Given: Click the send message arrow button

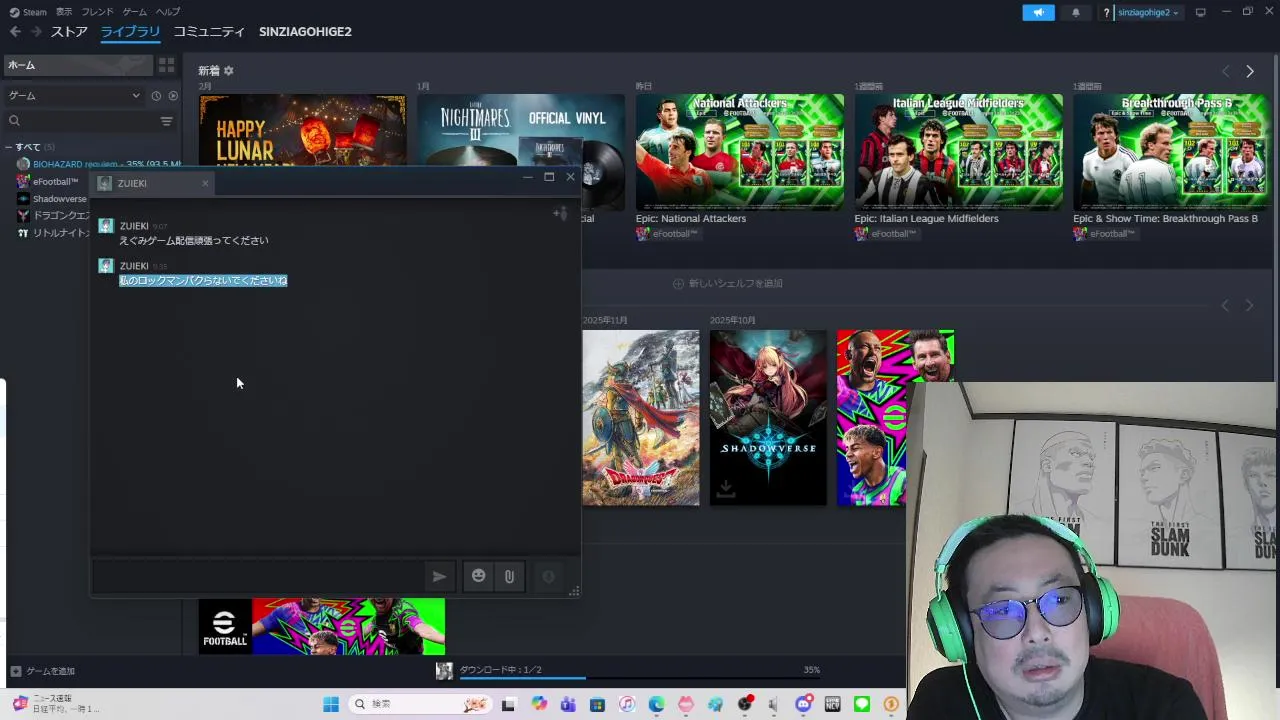Looking at the screenshot, I should [438, 576].
